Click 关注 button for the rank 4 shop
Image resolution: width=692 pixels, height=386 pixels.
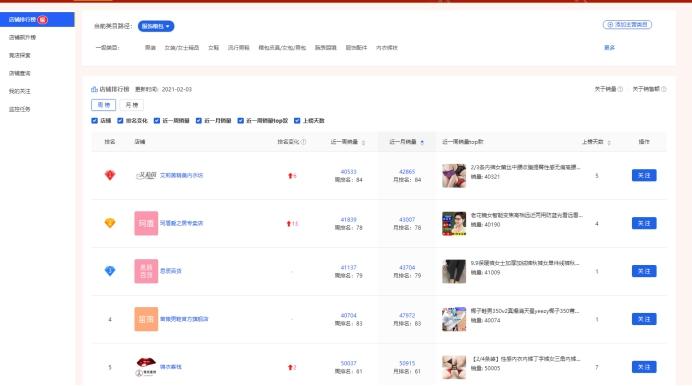(644, 319)
